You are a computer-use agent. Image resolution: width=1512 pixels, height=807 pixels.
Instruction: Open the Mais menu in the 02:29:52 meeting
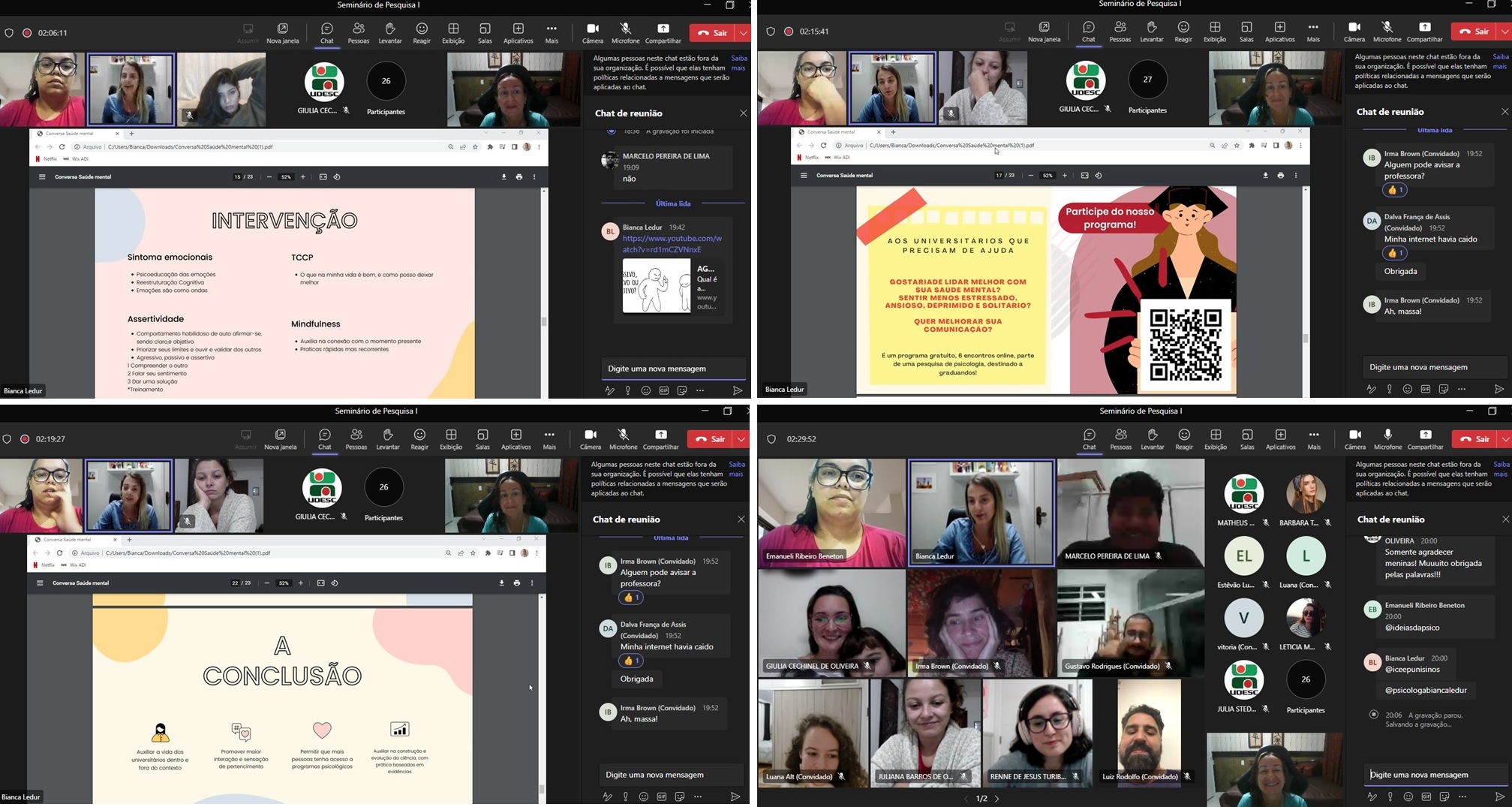pos(1313,439)
